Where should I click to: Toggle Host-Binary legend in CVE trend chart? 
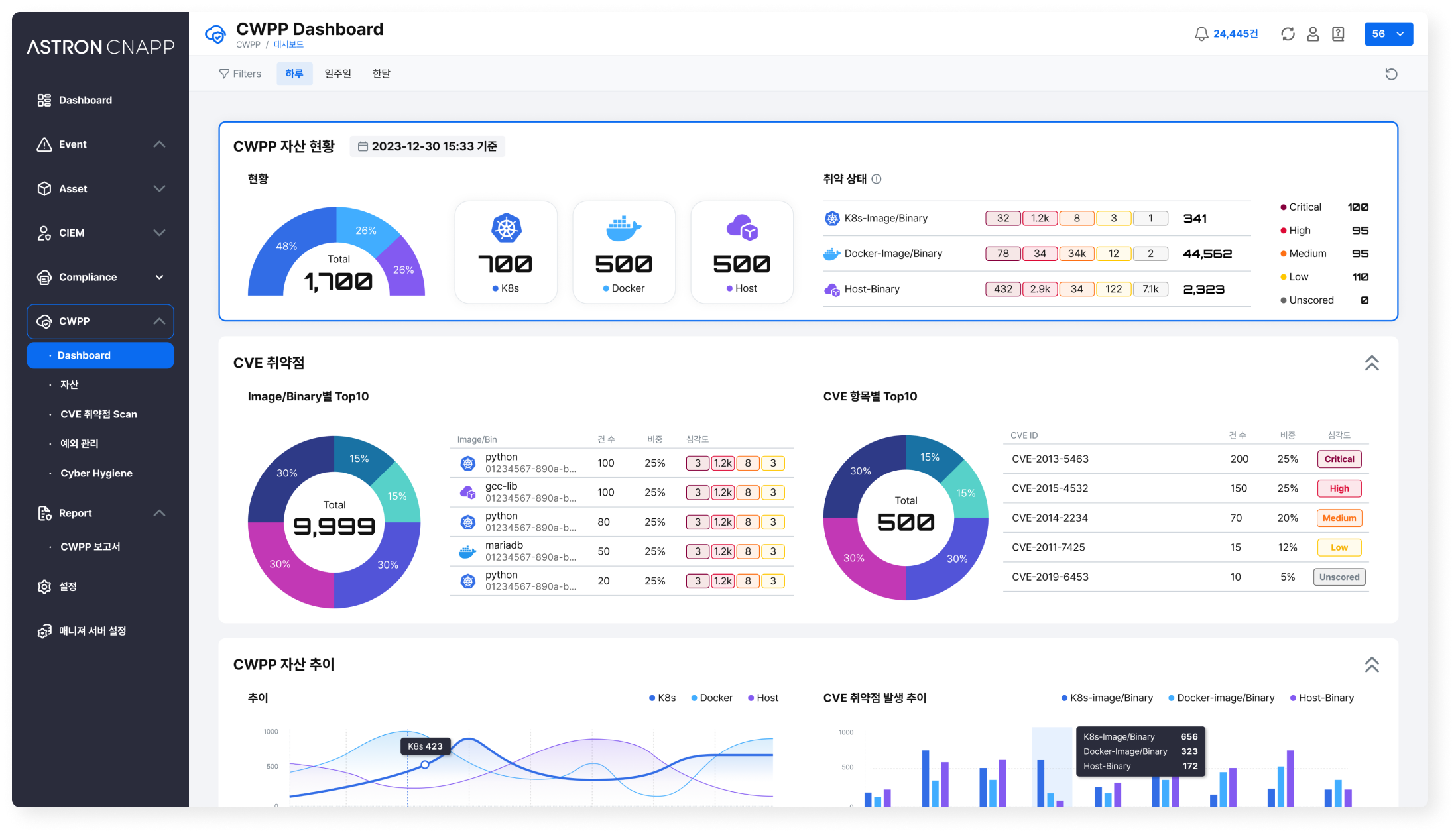tap(1321, 698)
